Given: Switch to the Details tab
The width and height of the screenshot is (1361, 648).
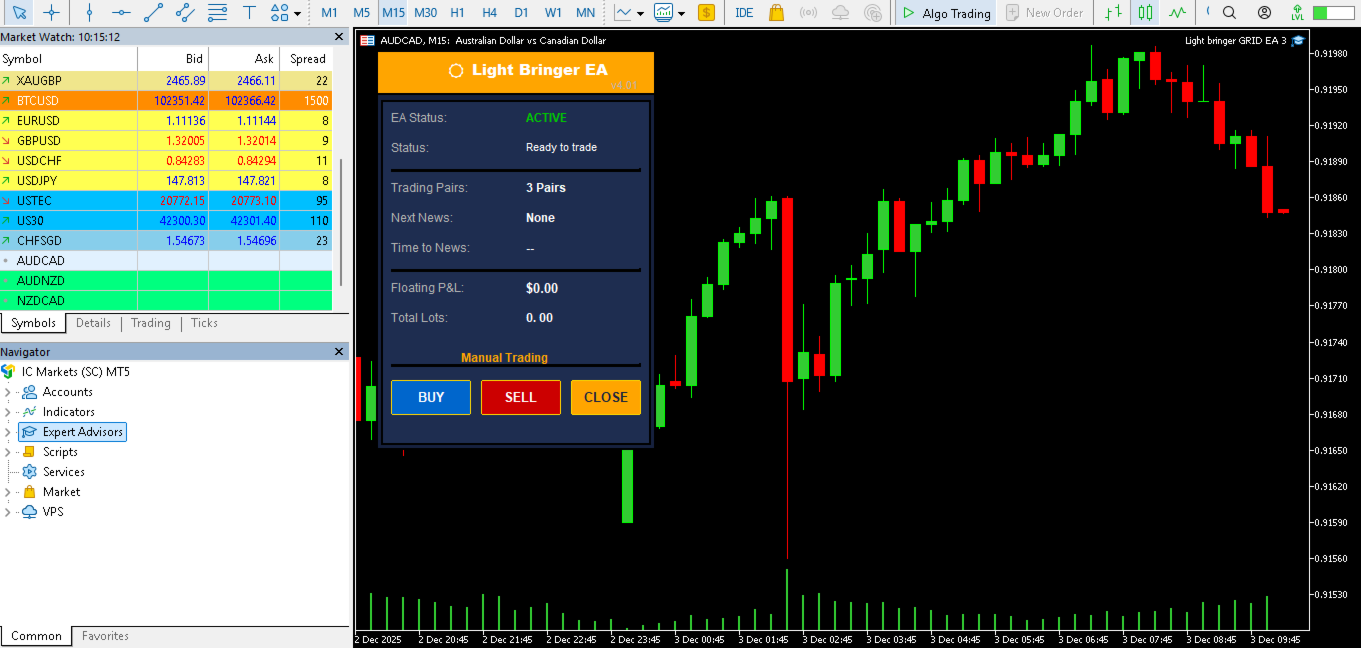Looking at the screenshot, I should pyautogui.click(x=93, y=323).
